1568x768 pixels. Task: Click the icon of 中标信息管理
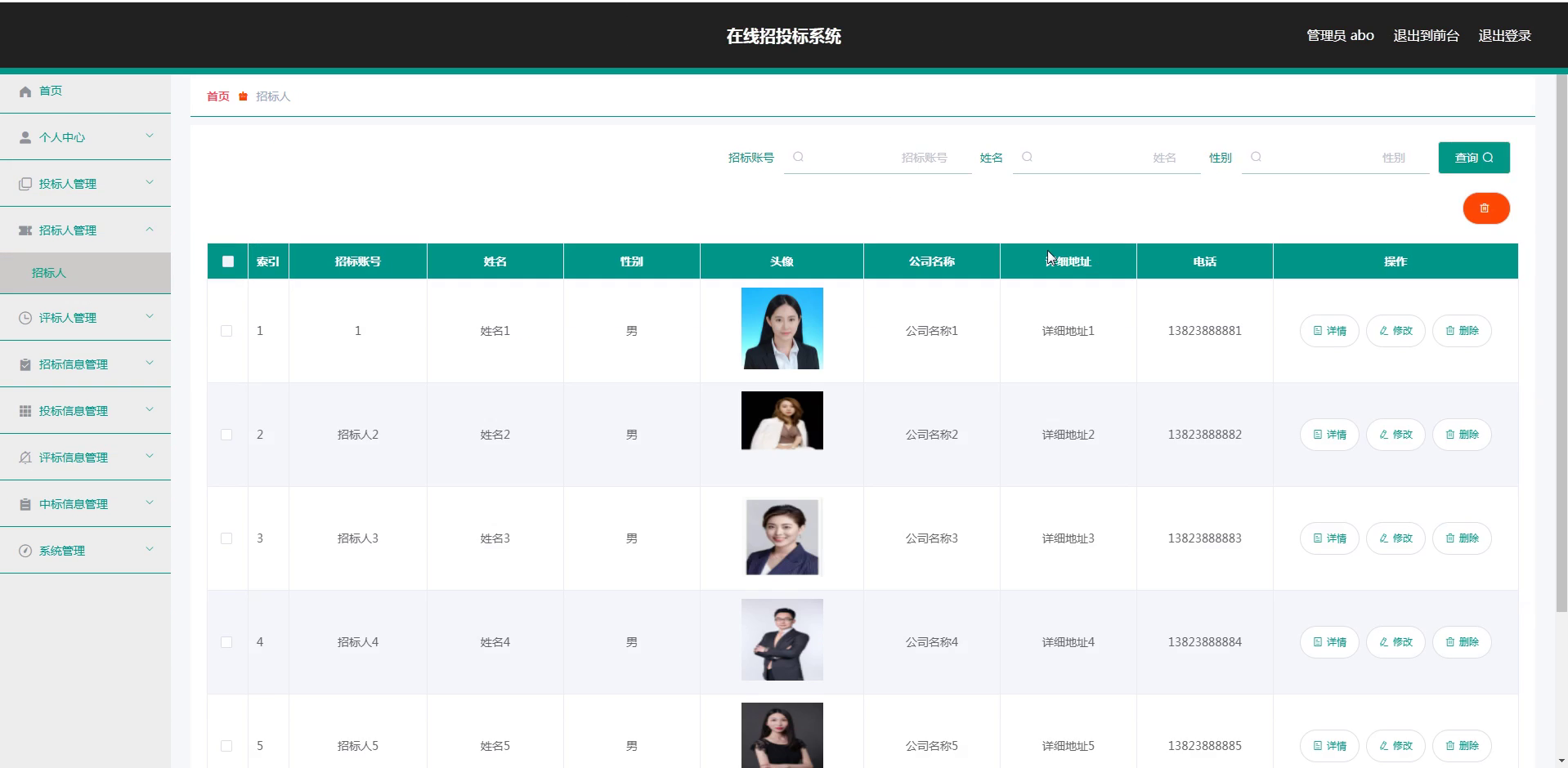tap(25, 504)
